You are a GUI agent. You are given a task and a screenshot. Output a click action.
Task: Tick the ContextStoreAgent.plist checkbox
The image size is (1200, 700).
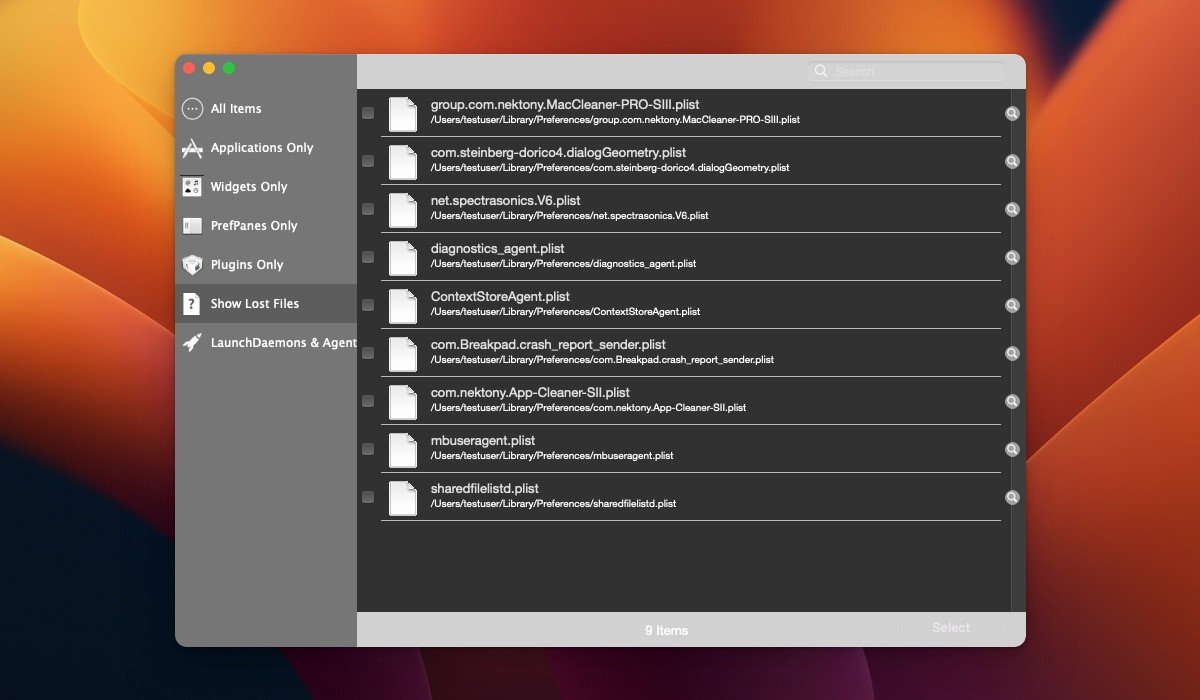368,305
